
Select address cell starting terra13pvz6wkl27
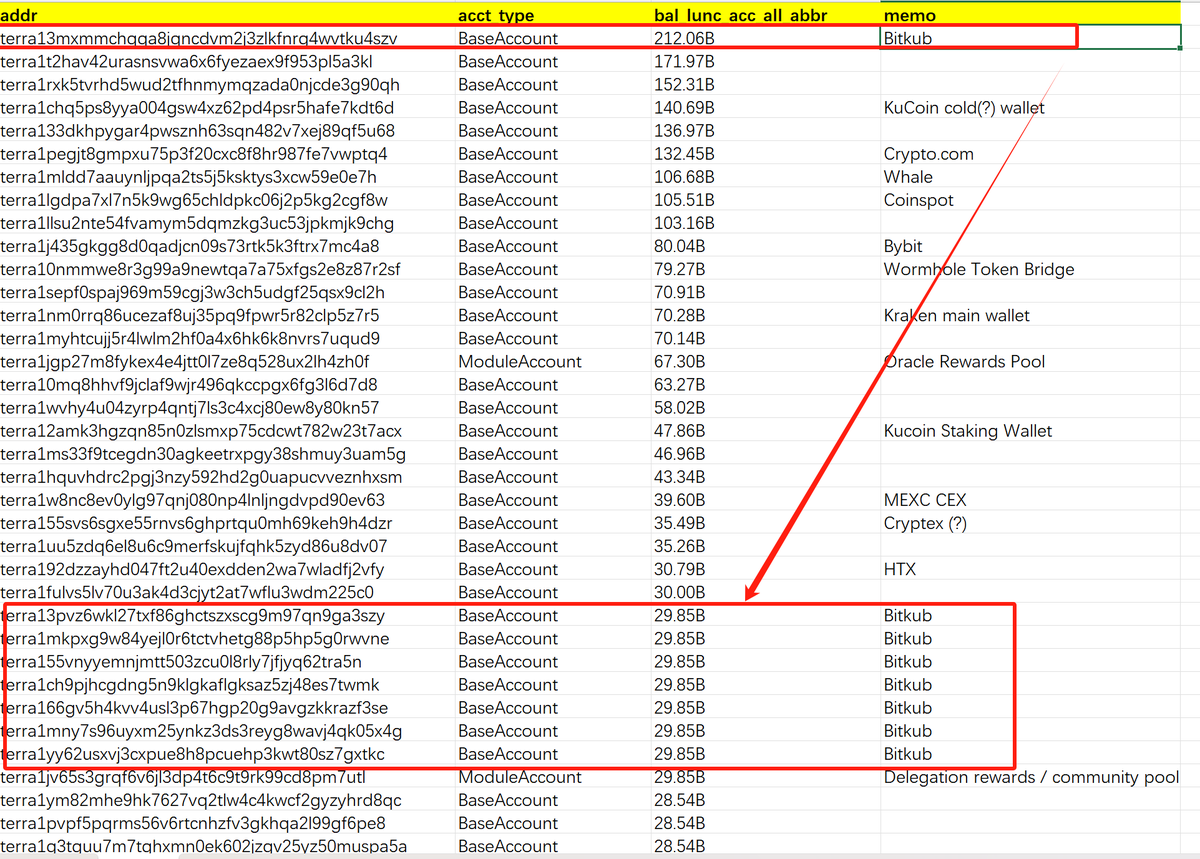point(227,615)
